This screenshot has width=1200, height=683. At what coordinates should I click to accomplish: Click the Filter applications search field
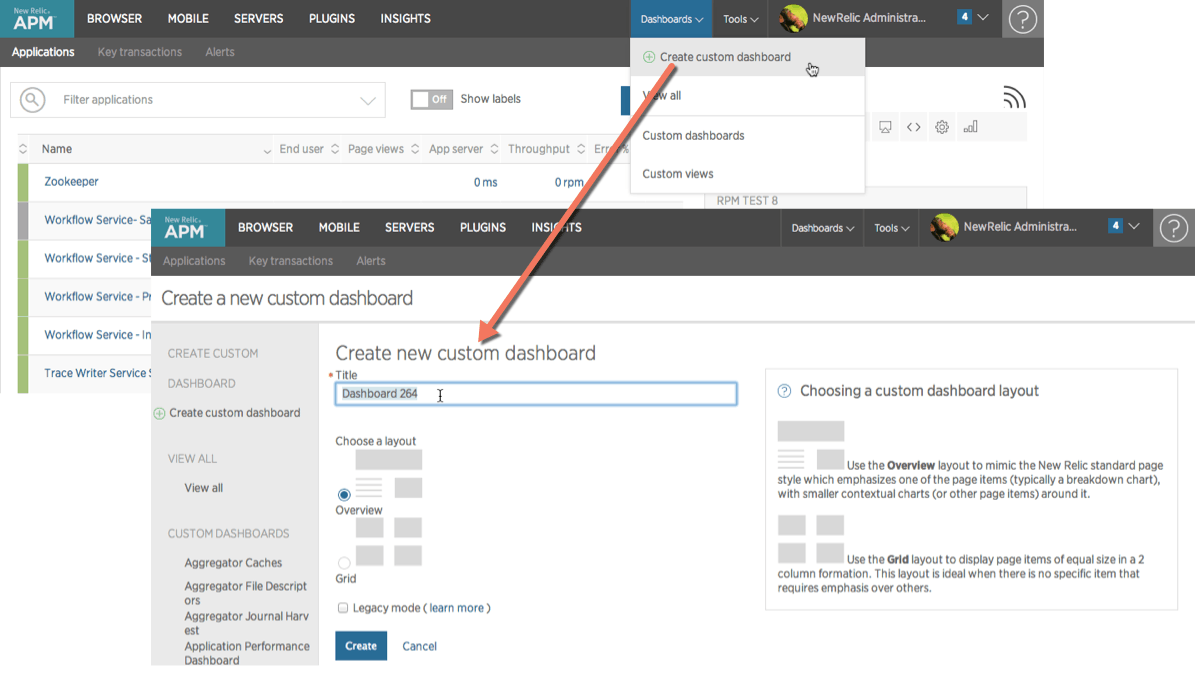(x=198, y=100)
